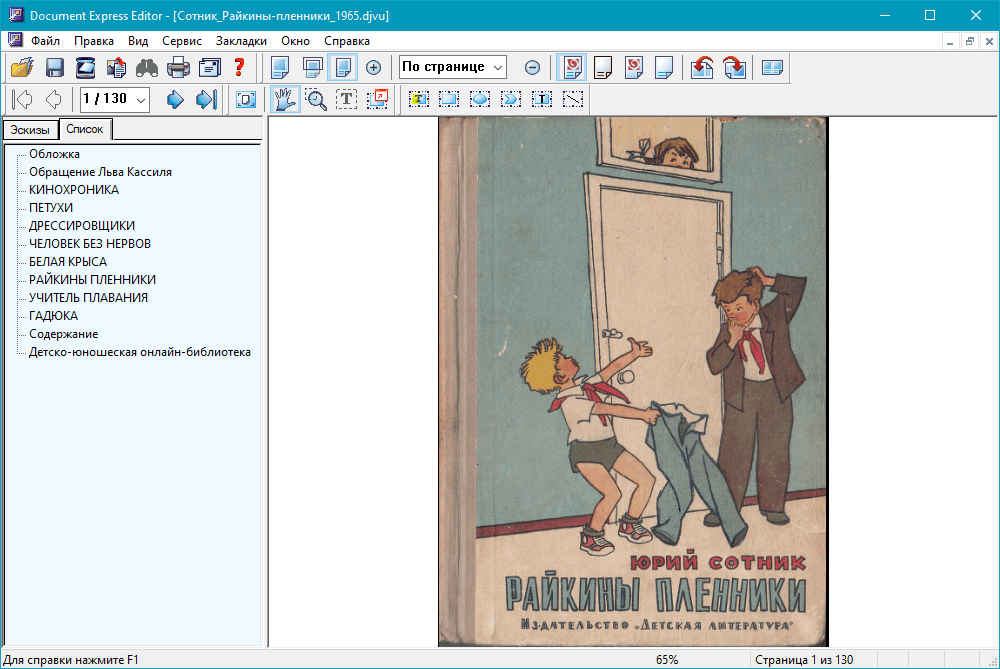
Task: Click the book cover page image
Action: (x=632, y=380)
